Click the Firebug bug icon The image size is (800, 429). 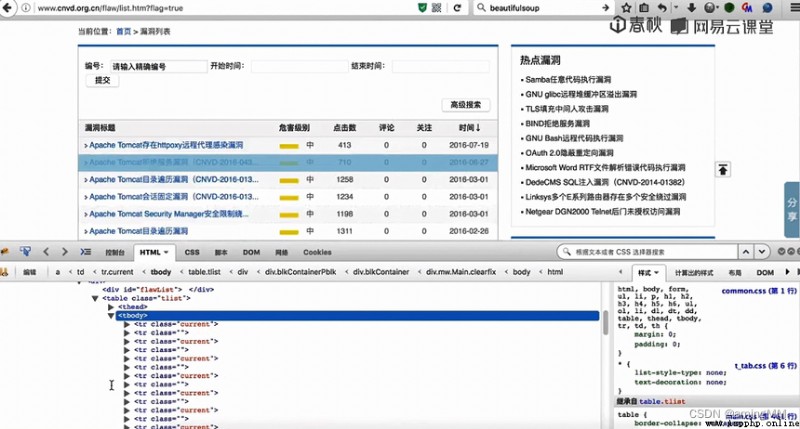(x=5, y=251)
